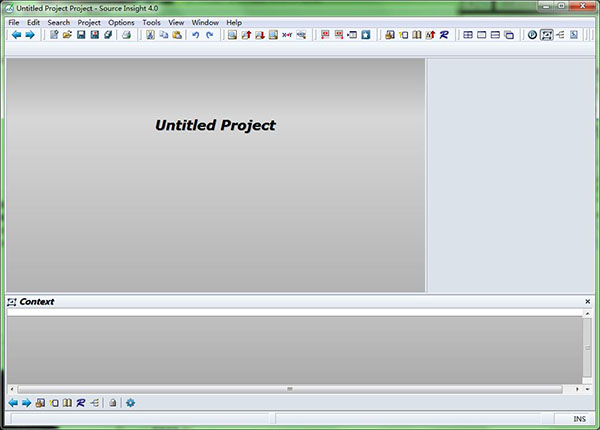Toggle the Context window button in top toolbar
This screenshot has height=430, width=600.
point(546,35)
